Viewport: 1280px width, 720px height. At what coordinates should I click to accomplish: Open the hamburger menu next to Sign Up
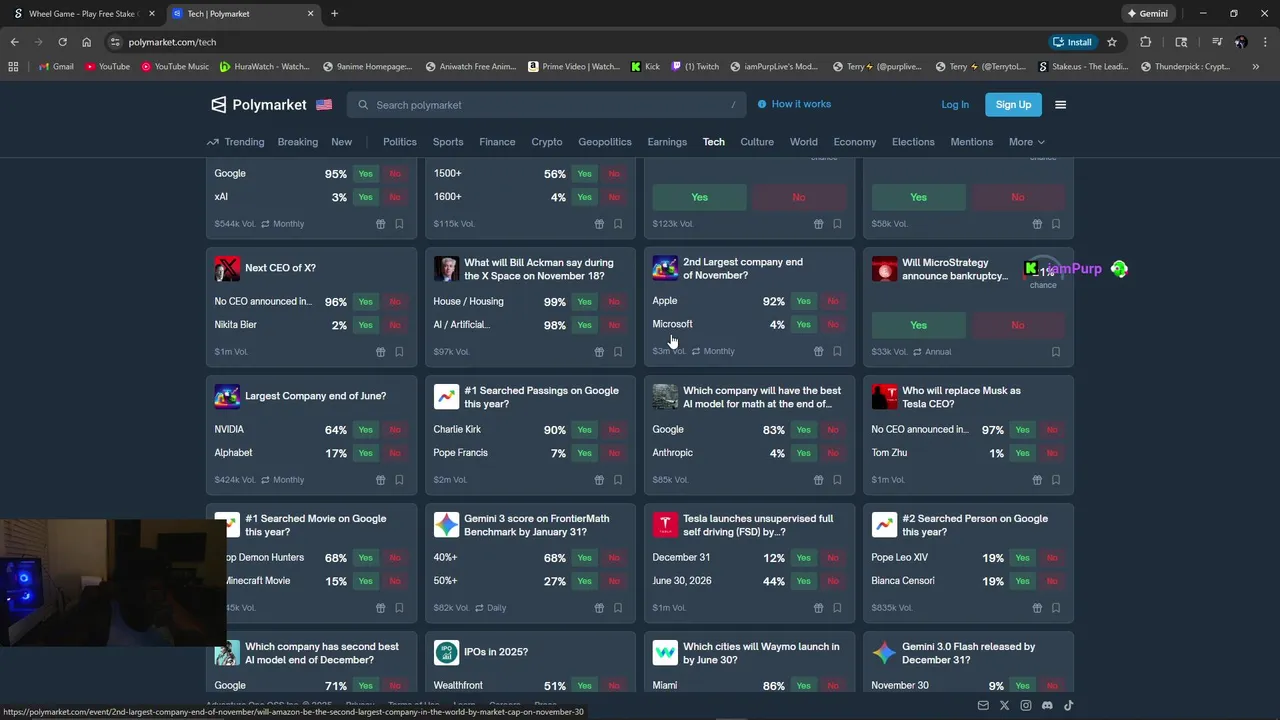(1061, 105)
